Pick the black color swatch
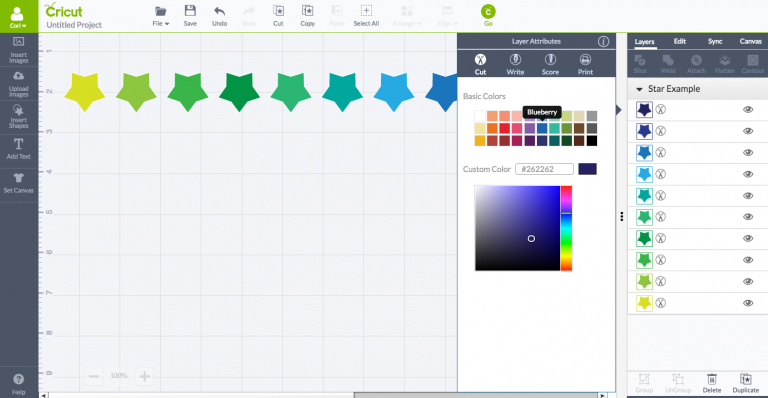This screenshot has height=398, width=768. [592, 141]
